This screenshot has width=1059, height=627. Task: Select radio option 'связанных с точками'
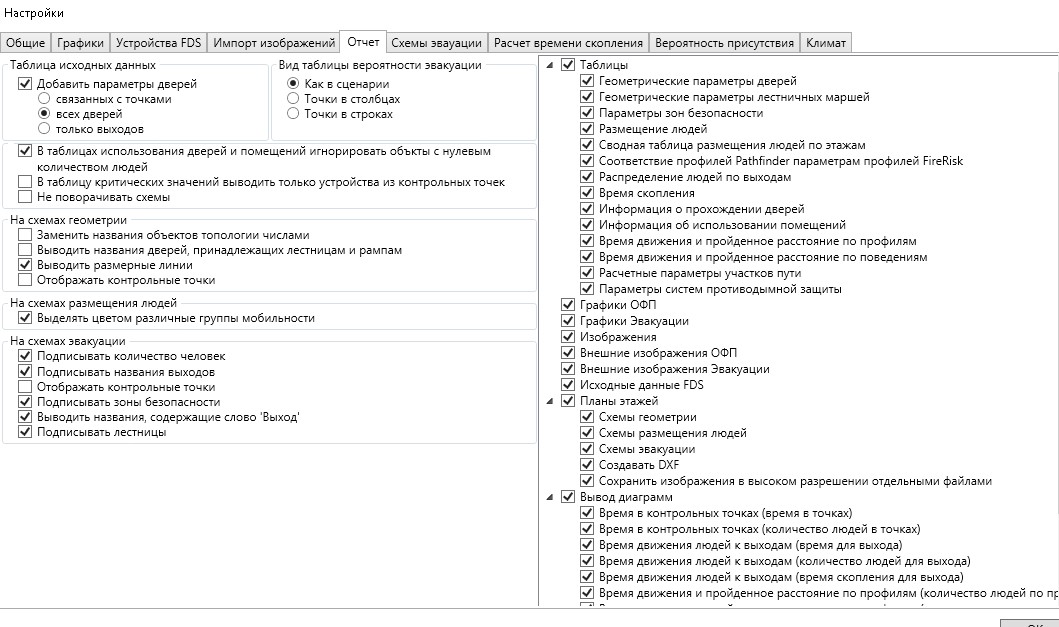(x=44, y=99)
